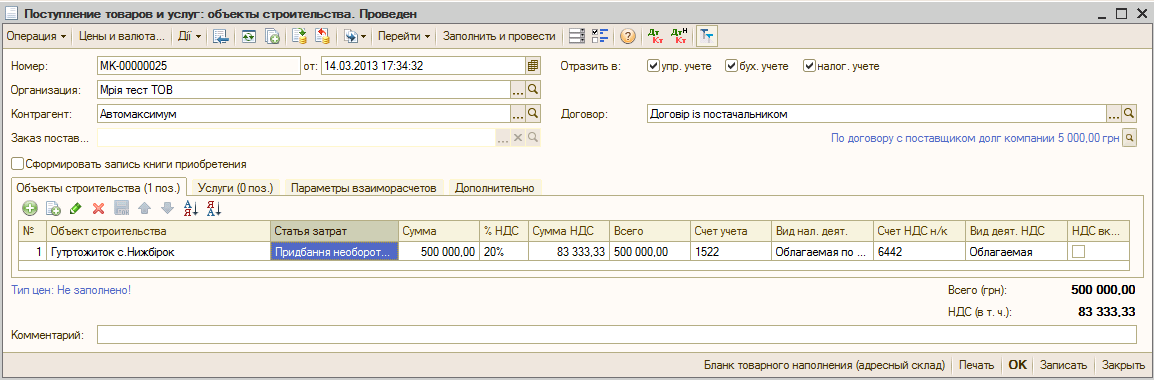Click the supplier debt message link
The width and height of the screenshot is (1154, 380).
(x=974, y=138)
